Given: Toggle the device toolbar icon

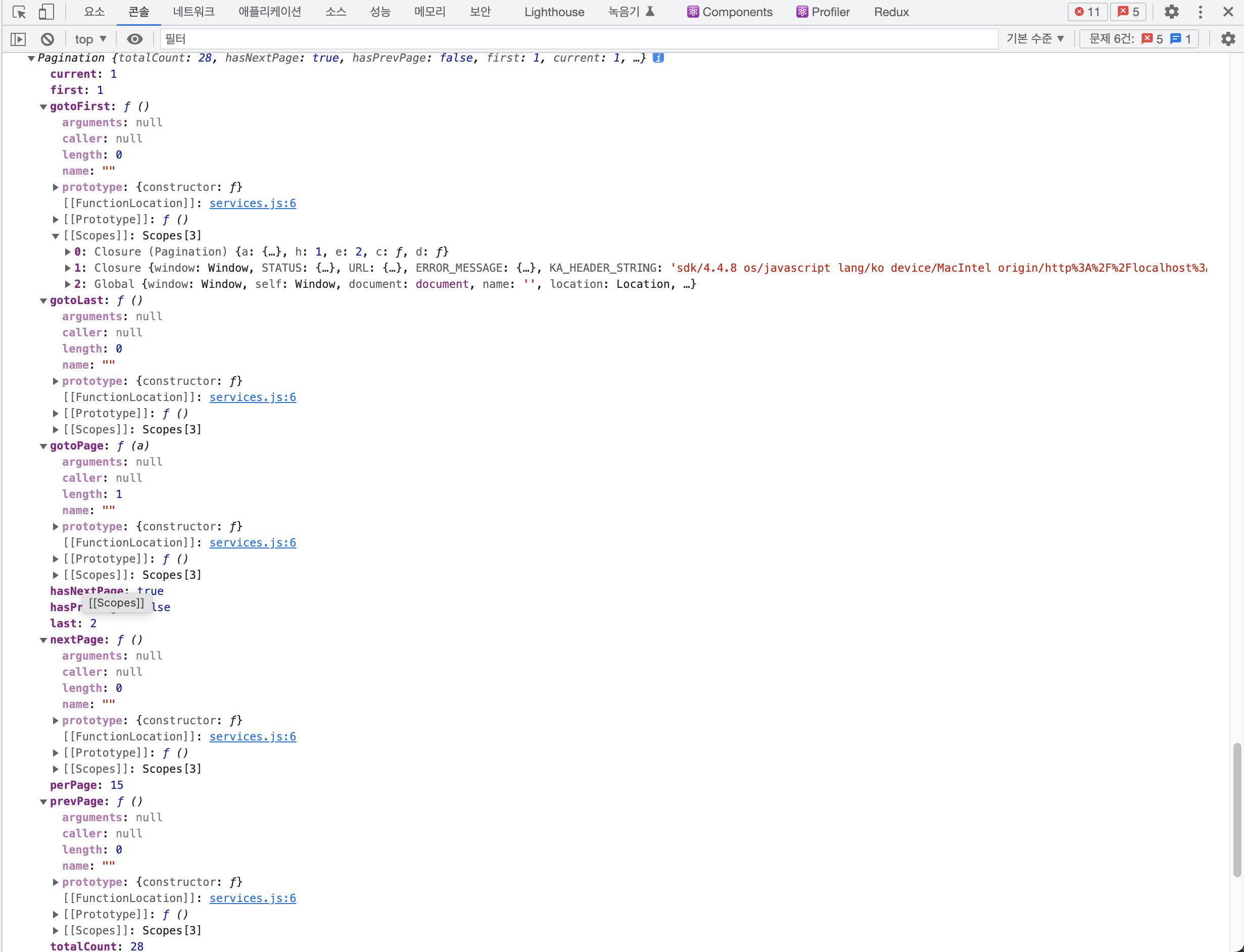Looking at the screenshot, I should [46, 12].
